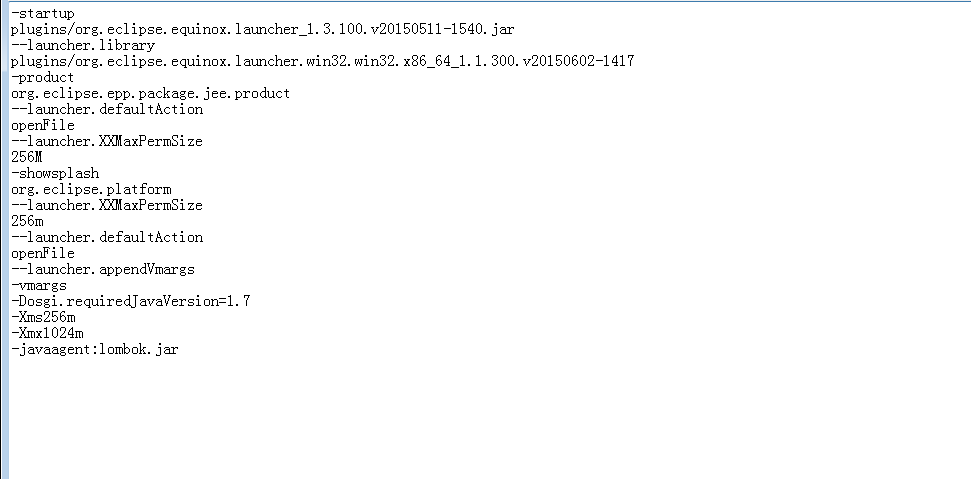Click the first --launcher.XXMaxPermSize line
The width and height of the screenshot is (971, 479).
coord(107,141)
